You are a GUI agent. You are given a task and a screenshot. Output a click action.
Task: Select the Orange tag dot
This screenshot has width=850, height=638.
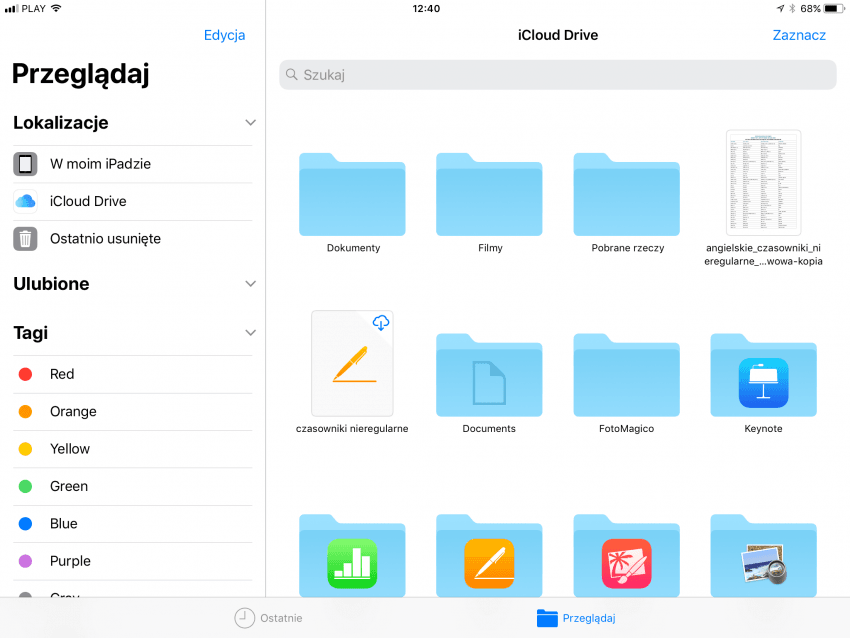(x=25, y=411)
